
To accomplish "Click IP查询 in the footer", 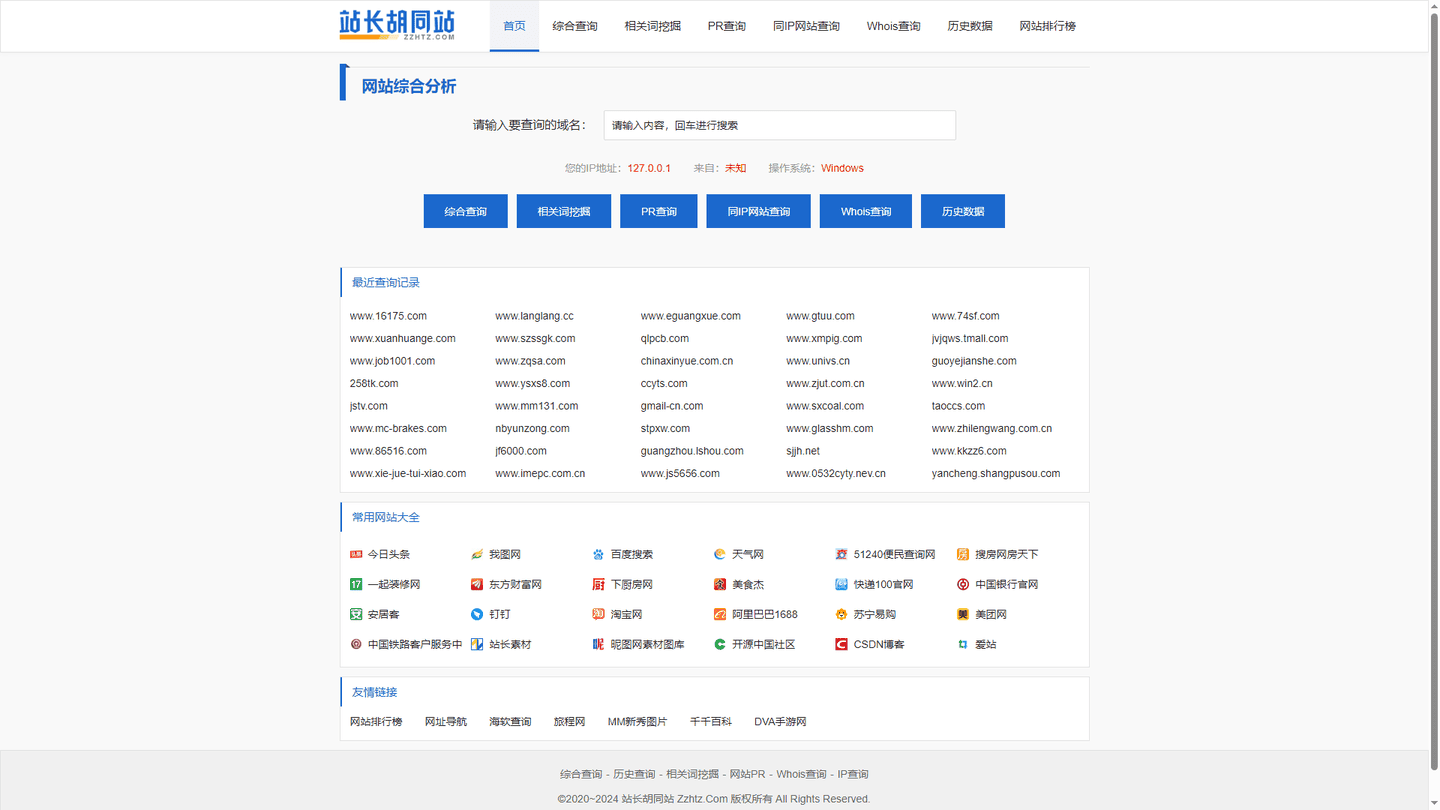I will pyautogui.click(x=853, y=774).
